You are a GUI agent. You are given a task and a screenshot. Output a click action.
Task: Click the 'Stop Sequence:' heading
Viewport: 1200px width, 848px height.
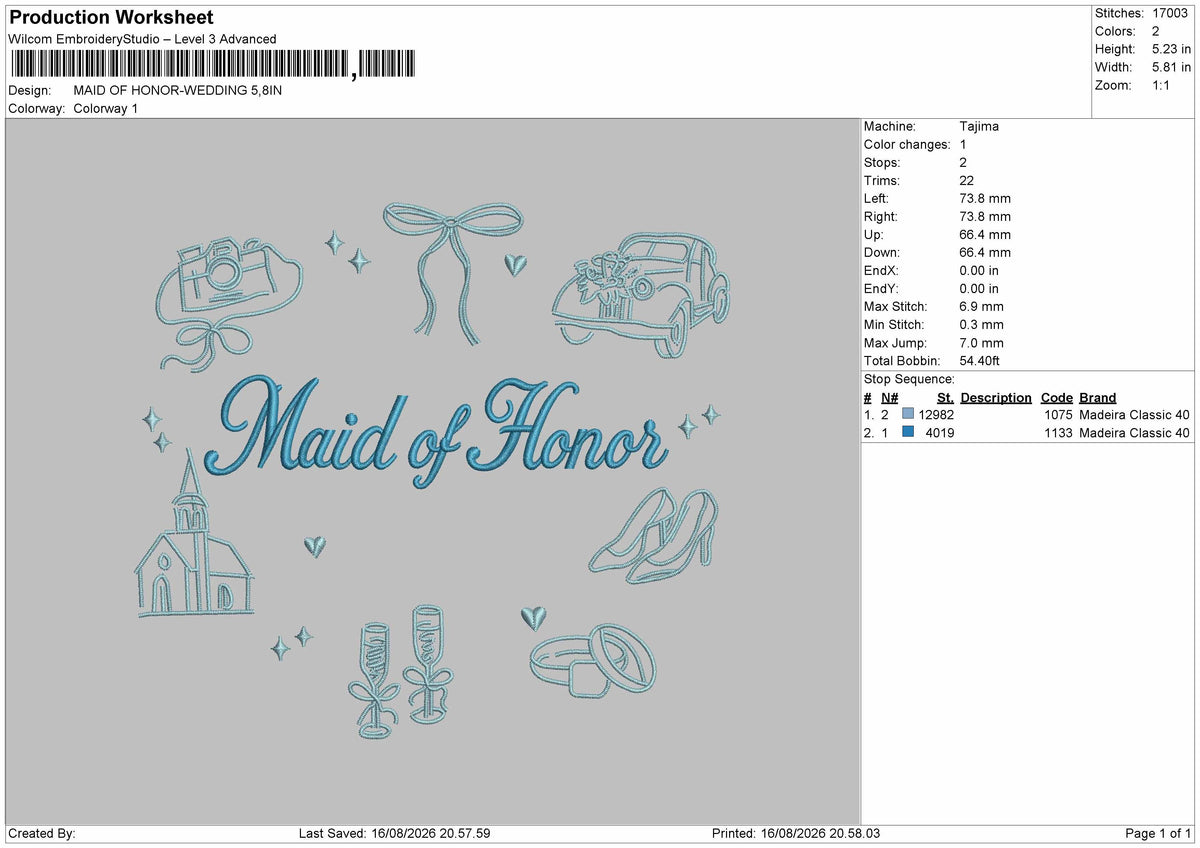[909, 379]
